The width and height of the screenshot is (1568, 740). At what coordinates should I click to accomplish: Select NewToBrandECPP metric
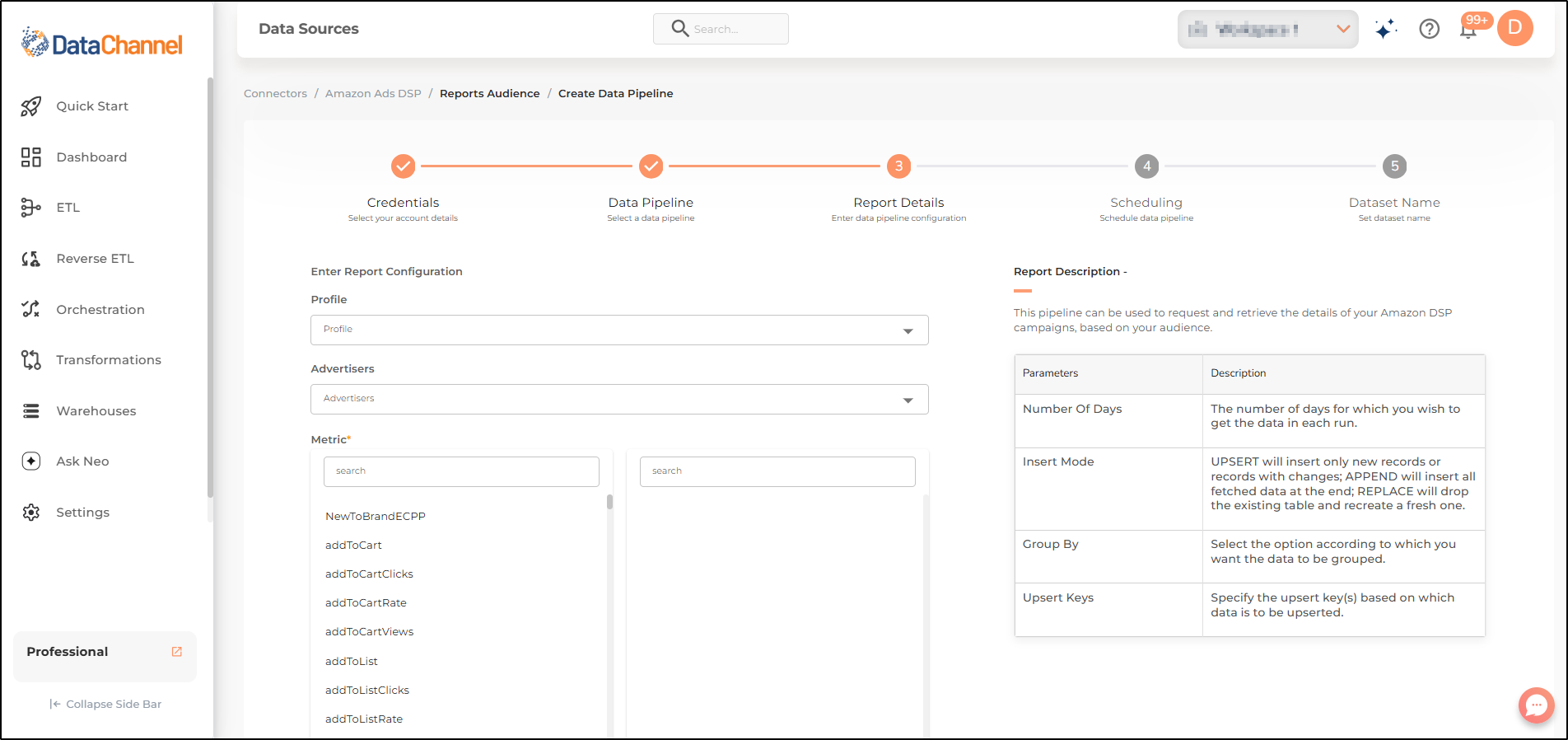(x=376, y=517)
